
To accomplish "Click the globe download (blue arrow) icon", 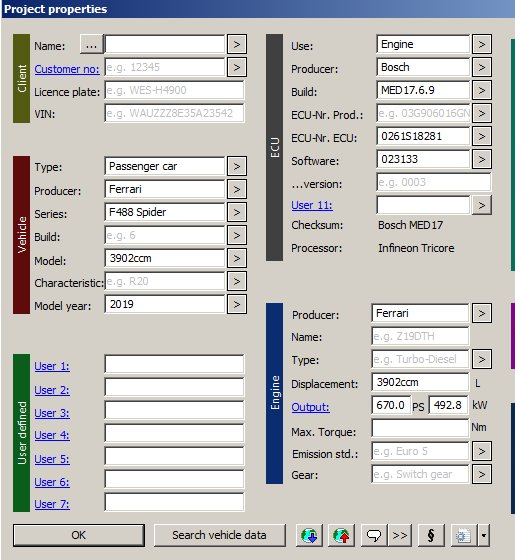I will (309, 535).
